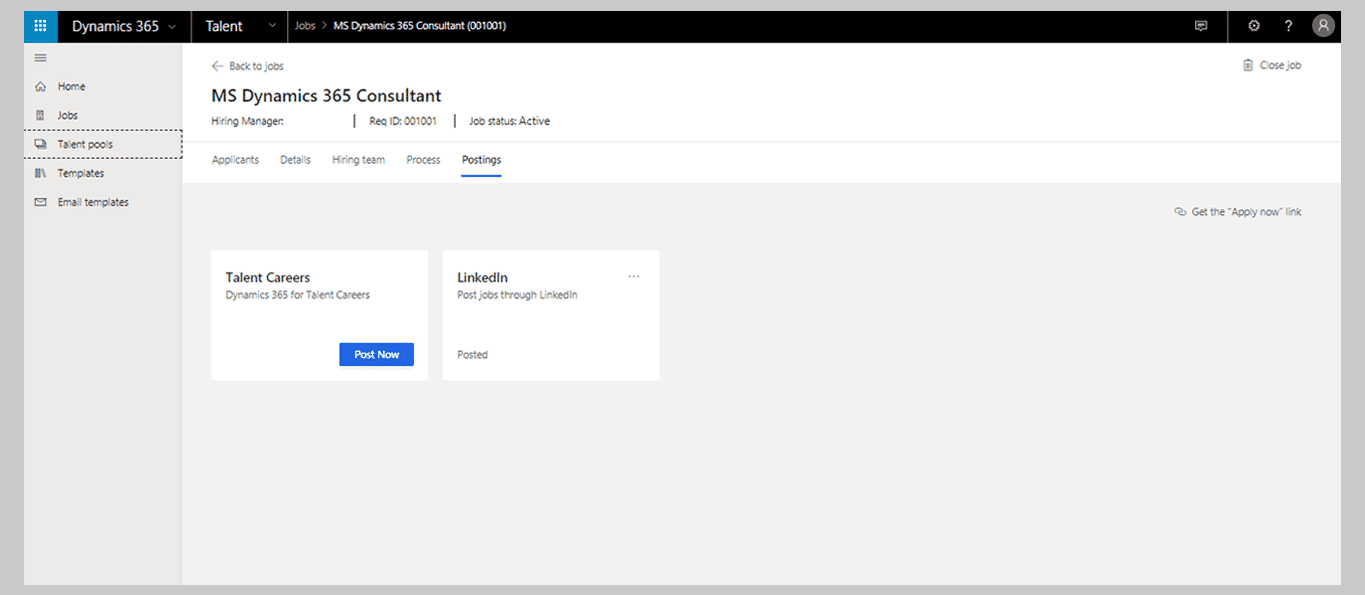The width and height of the screenshot is (1365, 595).
Task: Click the Req ID: 001001 text
Action: point(403,121)
